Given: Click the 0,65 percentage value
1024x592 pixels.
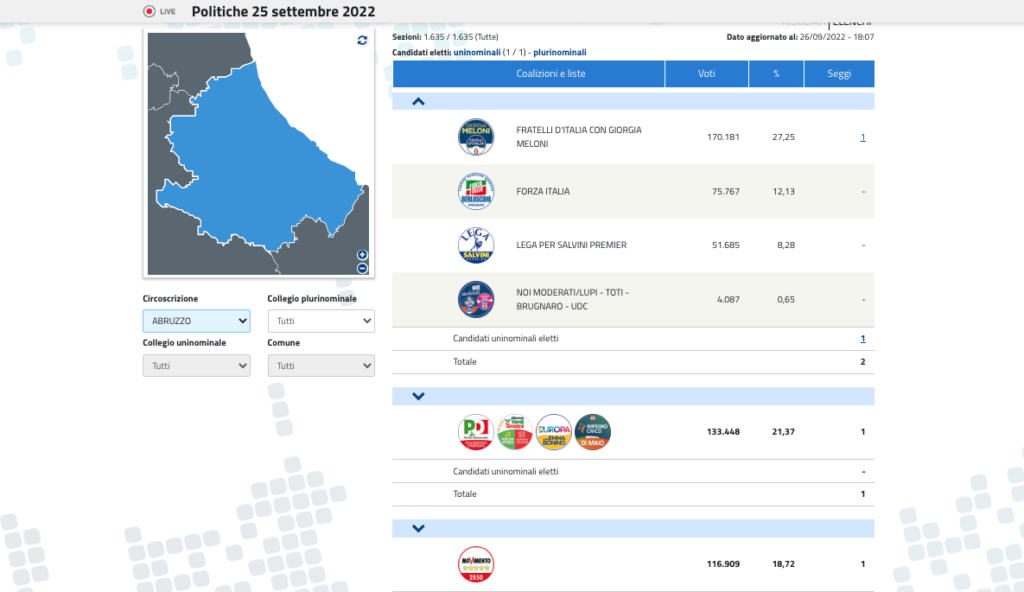Looking at the screenshot, I should click(786, 299).
